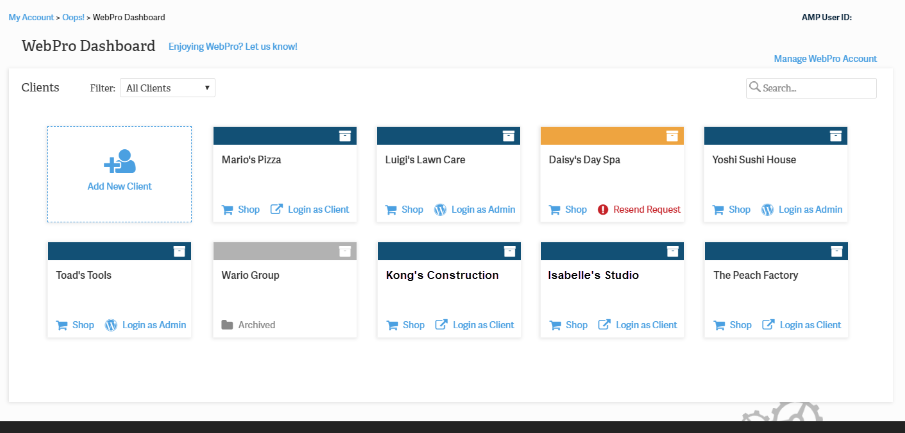Click the Add New Client person icon
The width and height of the screenshot is (905, 433).
pos(119,162)
